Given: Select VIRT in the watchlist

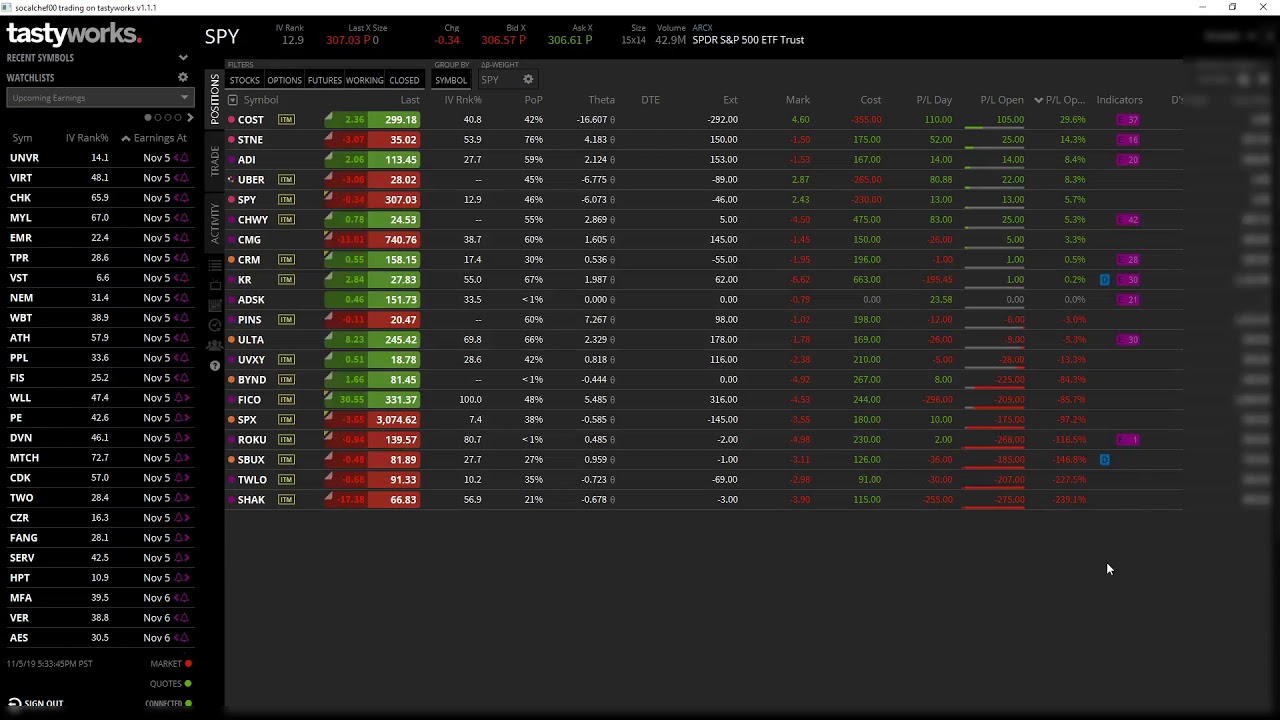Looking at the screenshot, I should tap(21, 178).
